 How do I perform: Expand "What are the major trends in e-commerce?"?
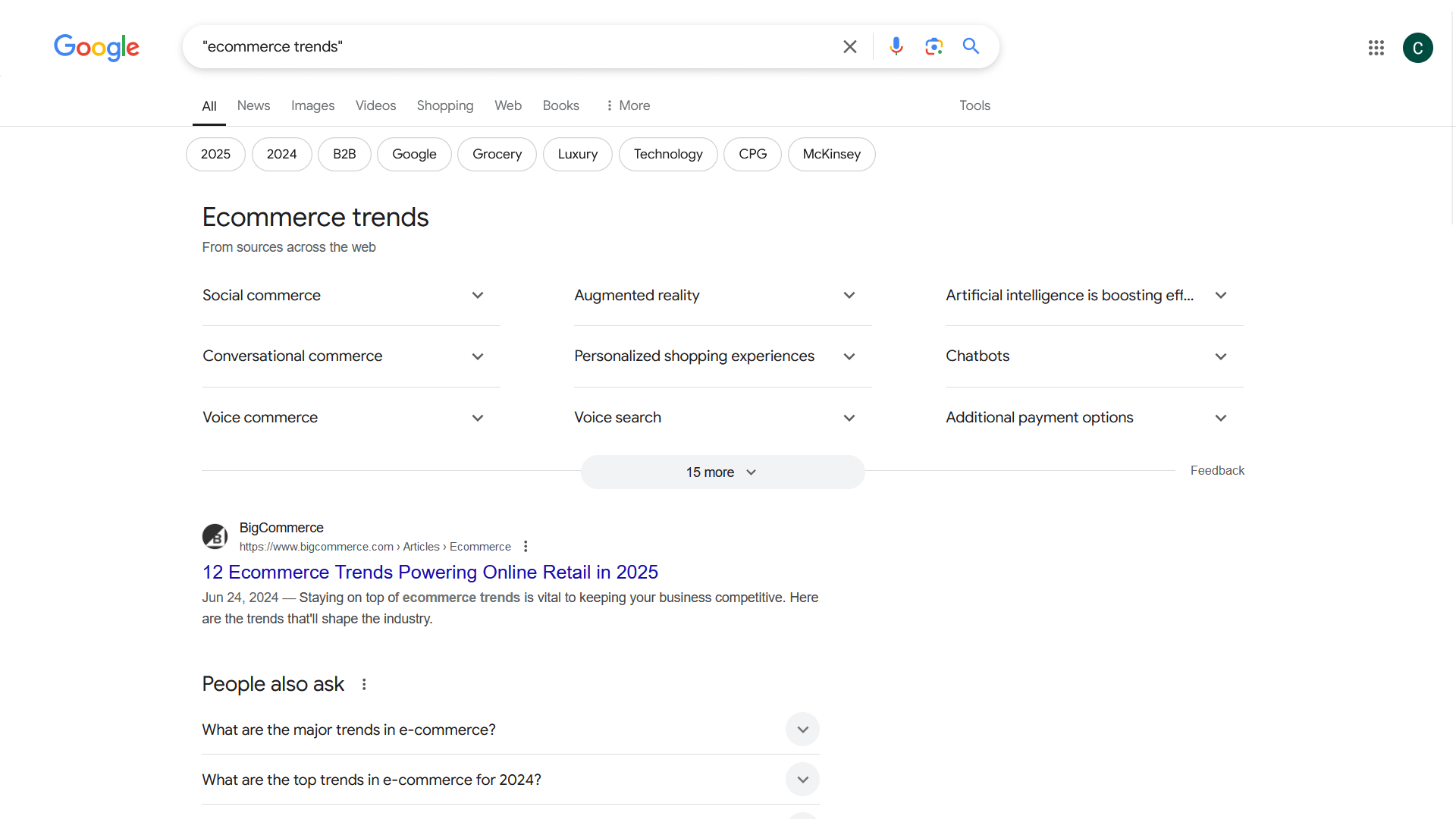510,730
